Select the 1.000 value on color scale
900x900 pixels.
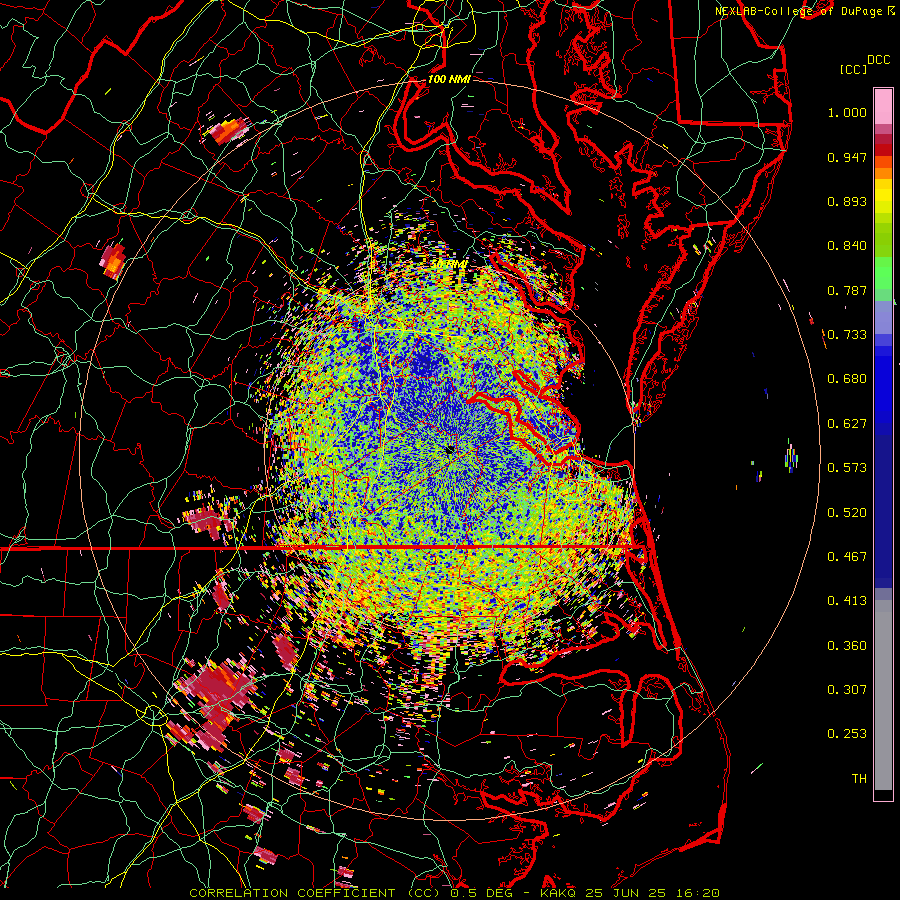pos(847,112)
